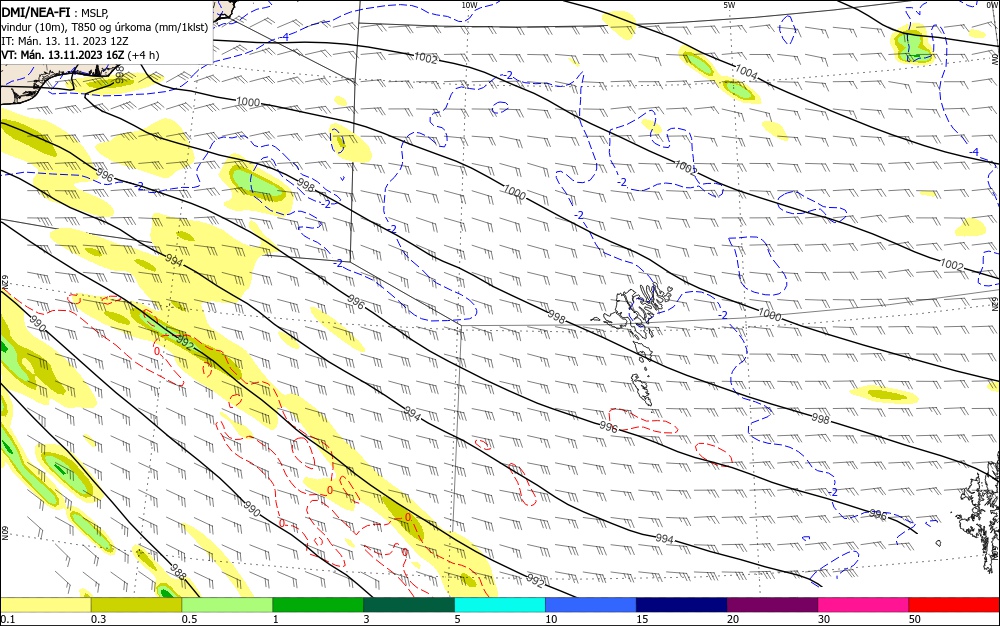This screenshot has height=626, width=1000.
Task: Click the 988 isobar label
Action: point(178,572)
